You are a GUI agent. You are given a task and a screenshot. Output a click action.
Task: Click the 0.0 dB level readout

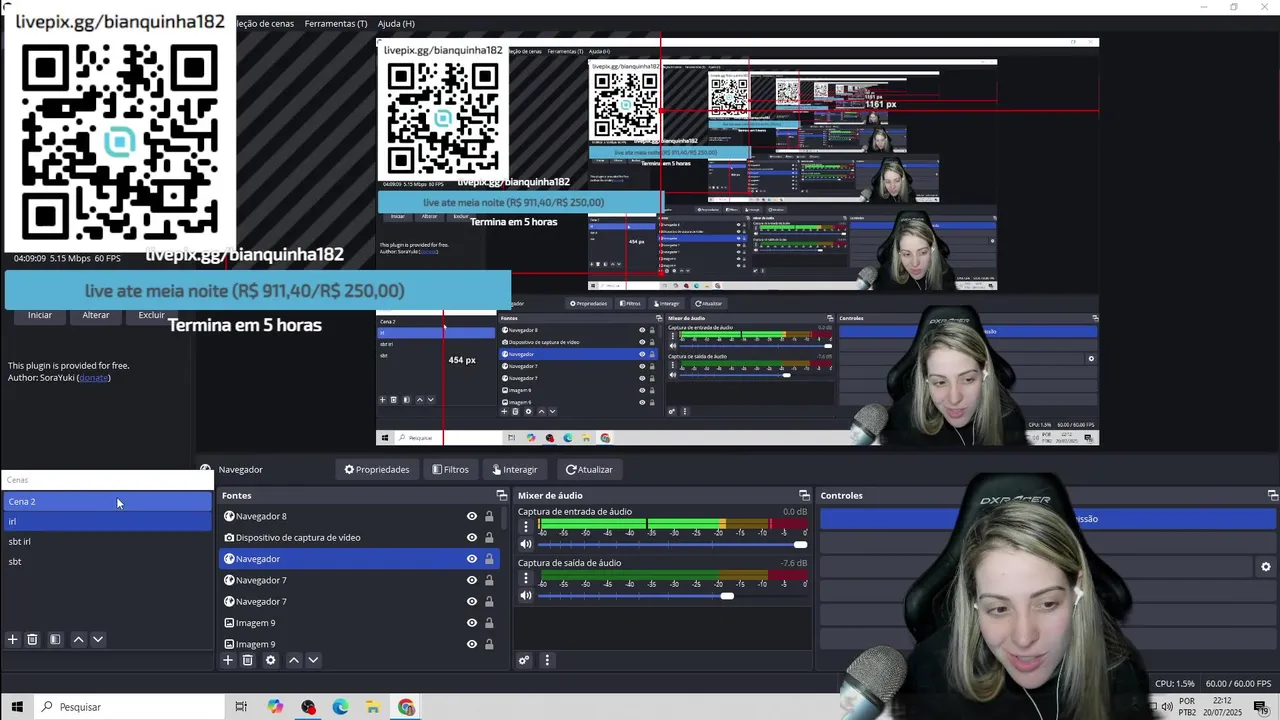[796, 512]
